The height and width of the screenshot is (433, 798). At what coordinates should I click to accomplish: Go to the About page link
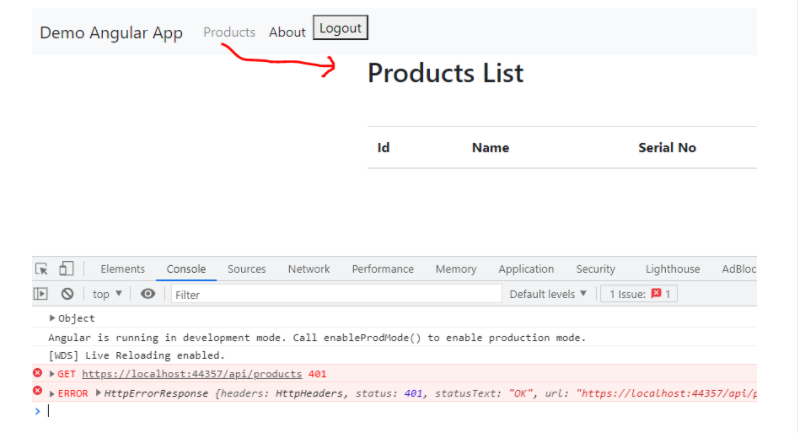pos(287,32)
